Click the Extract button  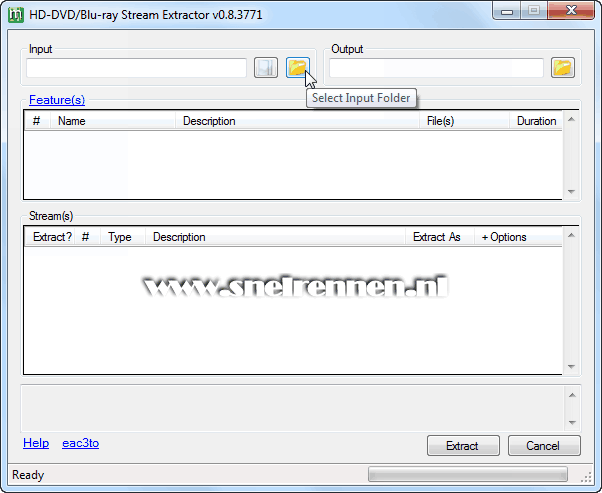(x=463, y=446)
